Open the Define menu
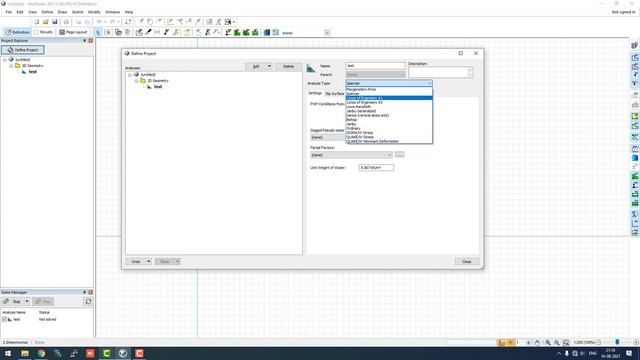 tap(47, 12)
